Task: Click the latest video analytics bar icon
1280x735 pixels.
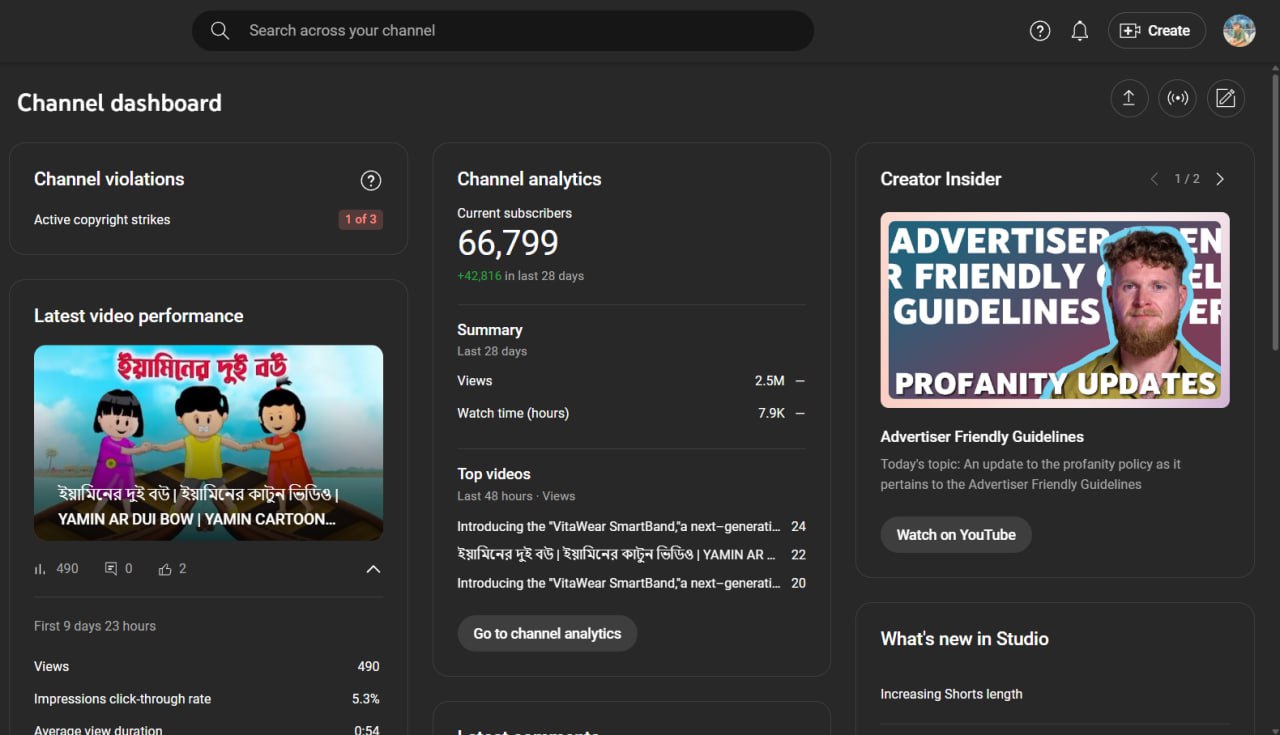Action: click(41, 569)
